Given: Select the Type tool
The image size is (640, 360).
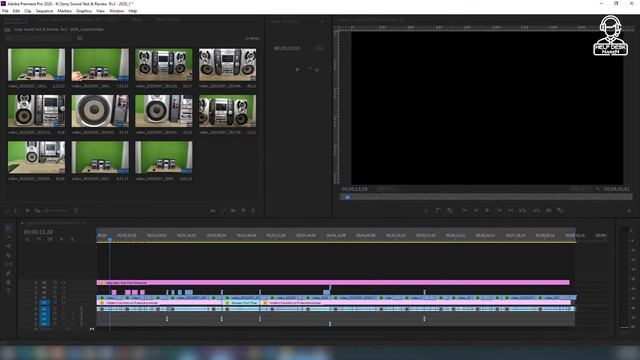Looking at the screenshot, I should [x=9, y=291].
